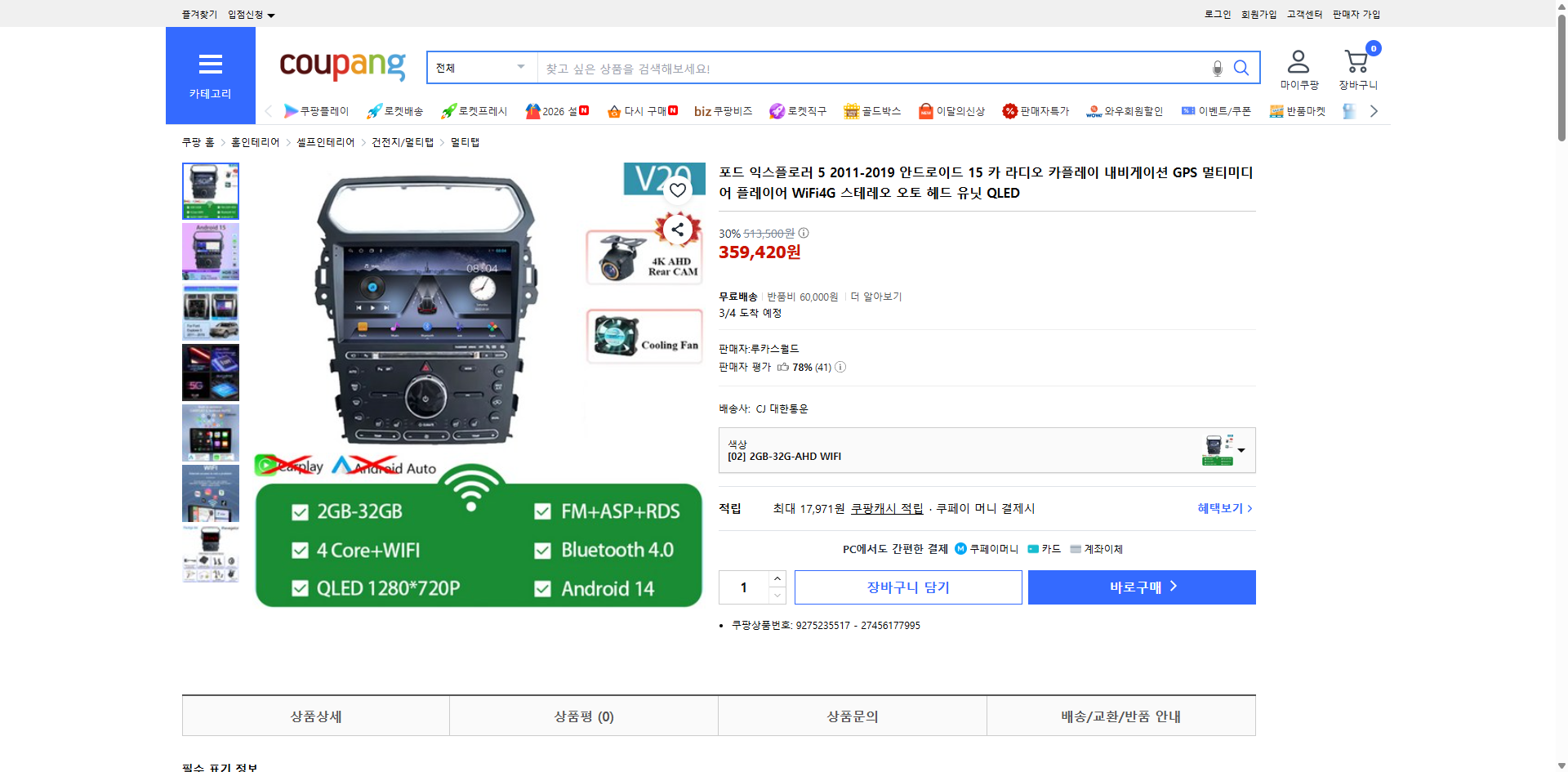Select the 로켓배송 icon in the navigation bar
Viewport: 1568px width, 772px height.
click(x=374, y=110)
